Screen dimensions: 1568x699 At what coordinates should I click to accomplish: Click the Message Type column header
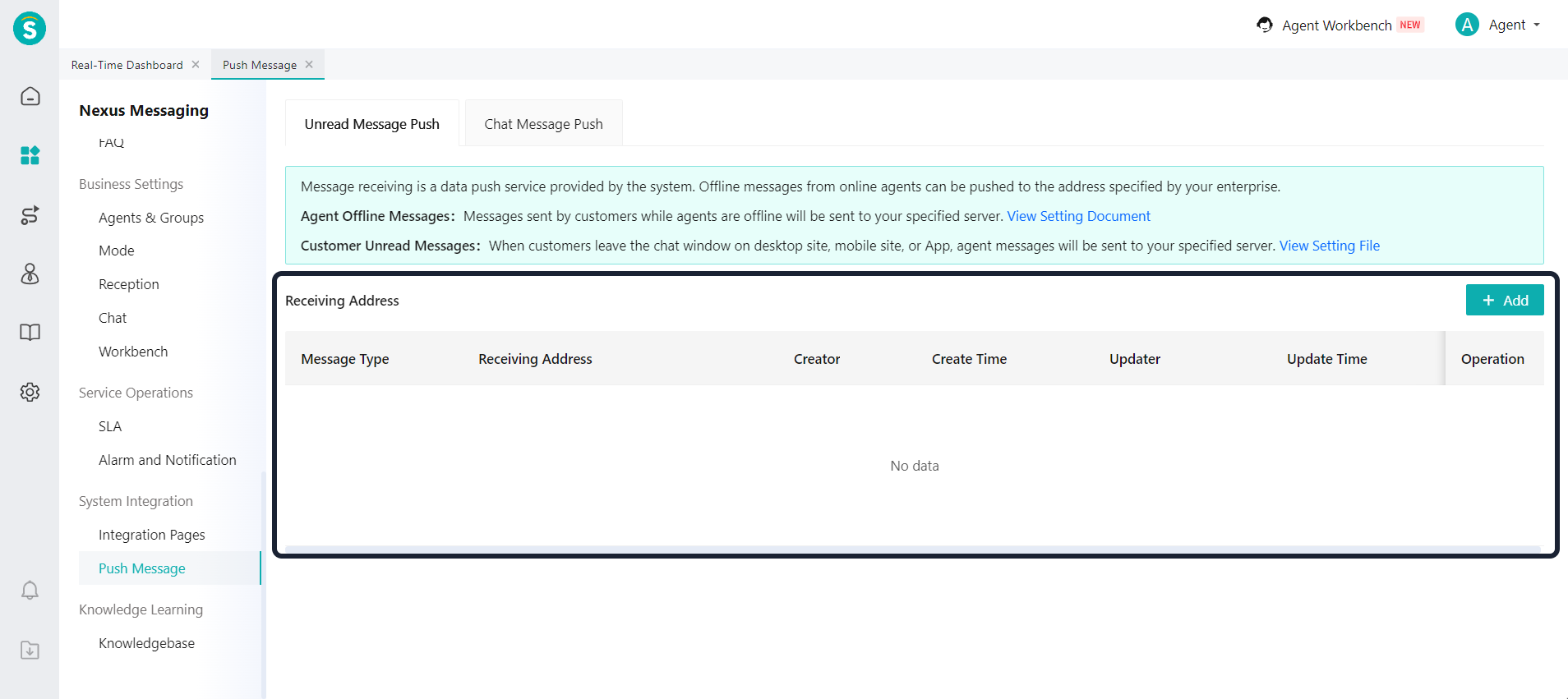coord(345,359)
